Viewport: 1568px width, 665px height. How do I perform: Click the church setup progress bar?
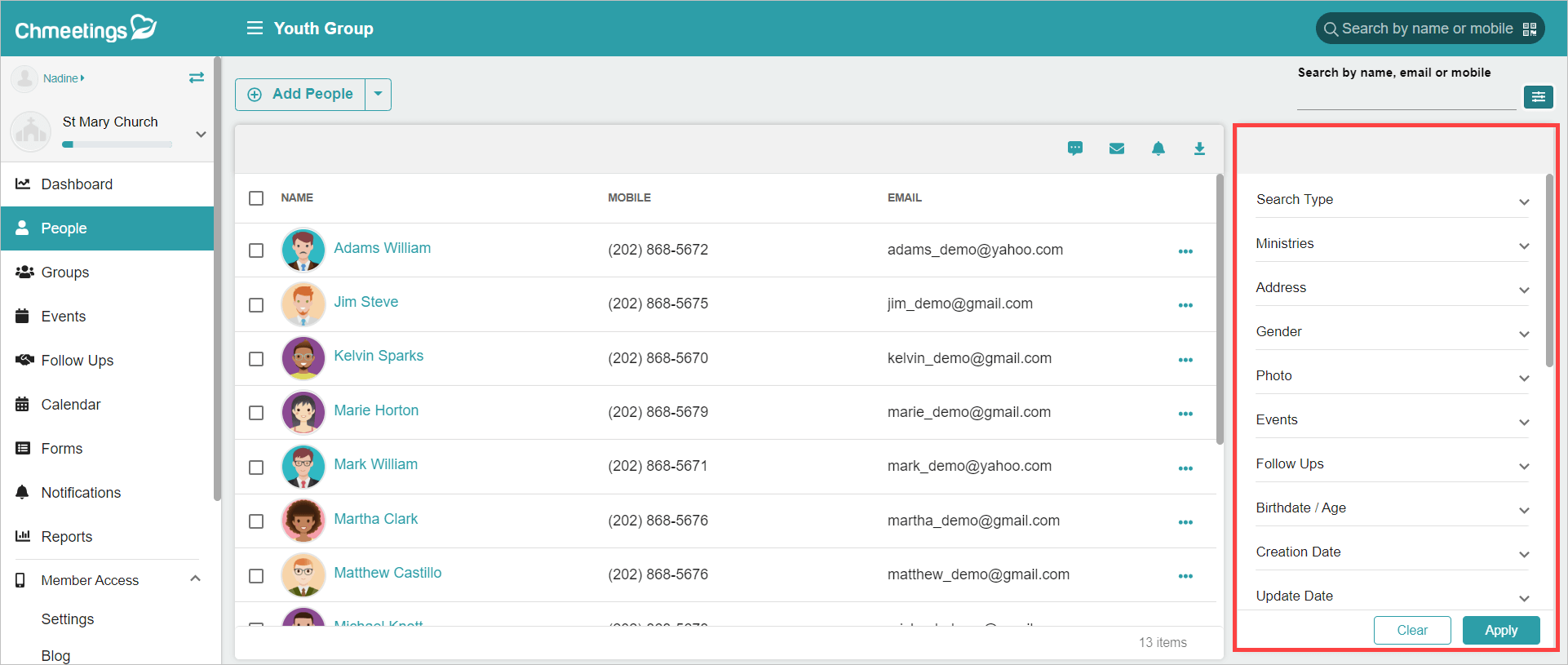(x=117, y=144)
